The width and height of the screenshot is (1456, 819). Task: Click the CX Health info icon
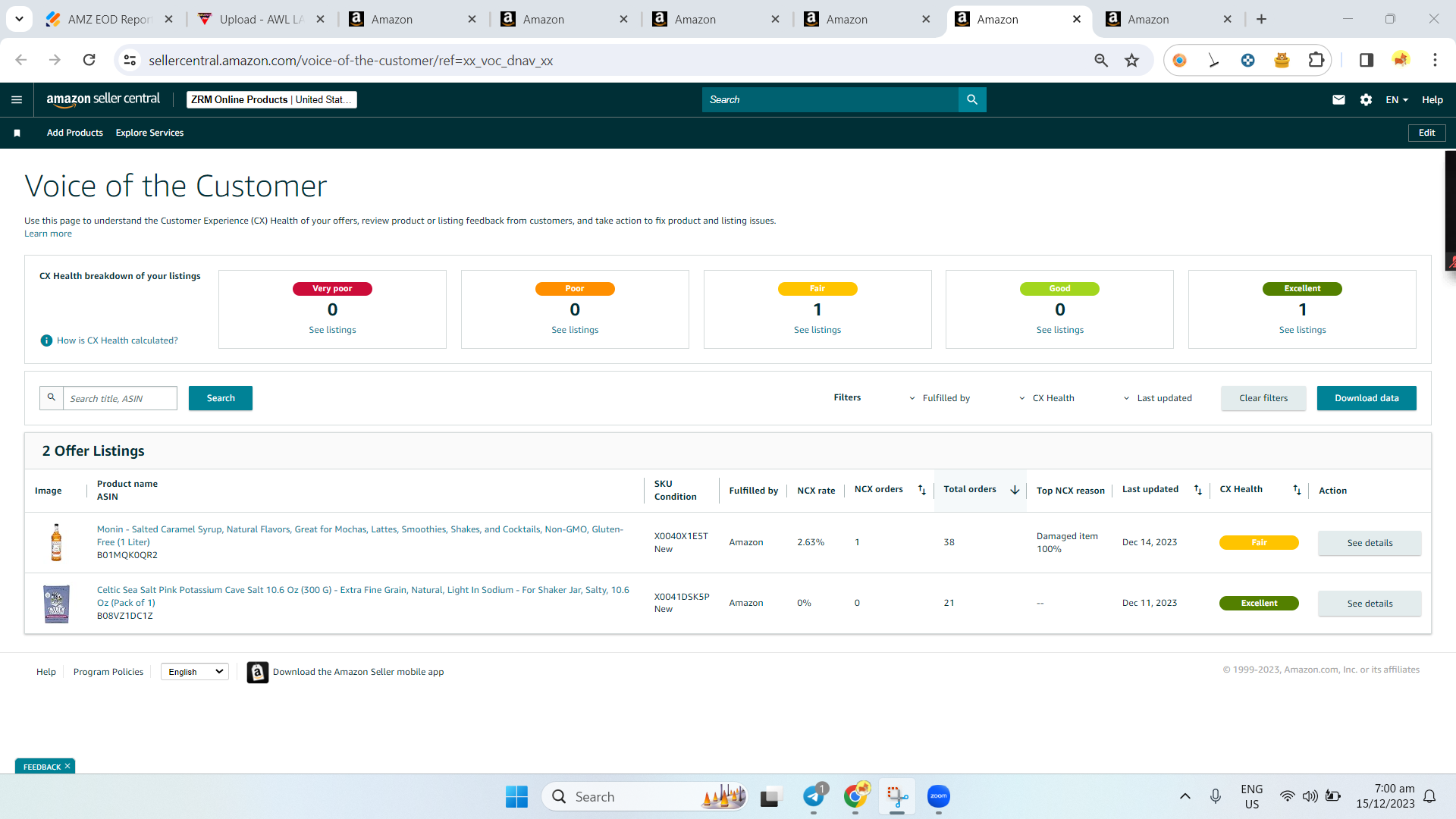(x=46, y=340)
